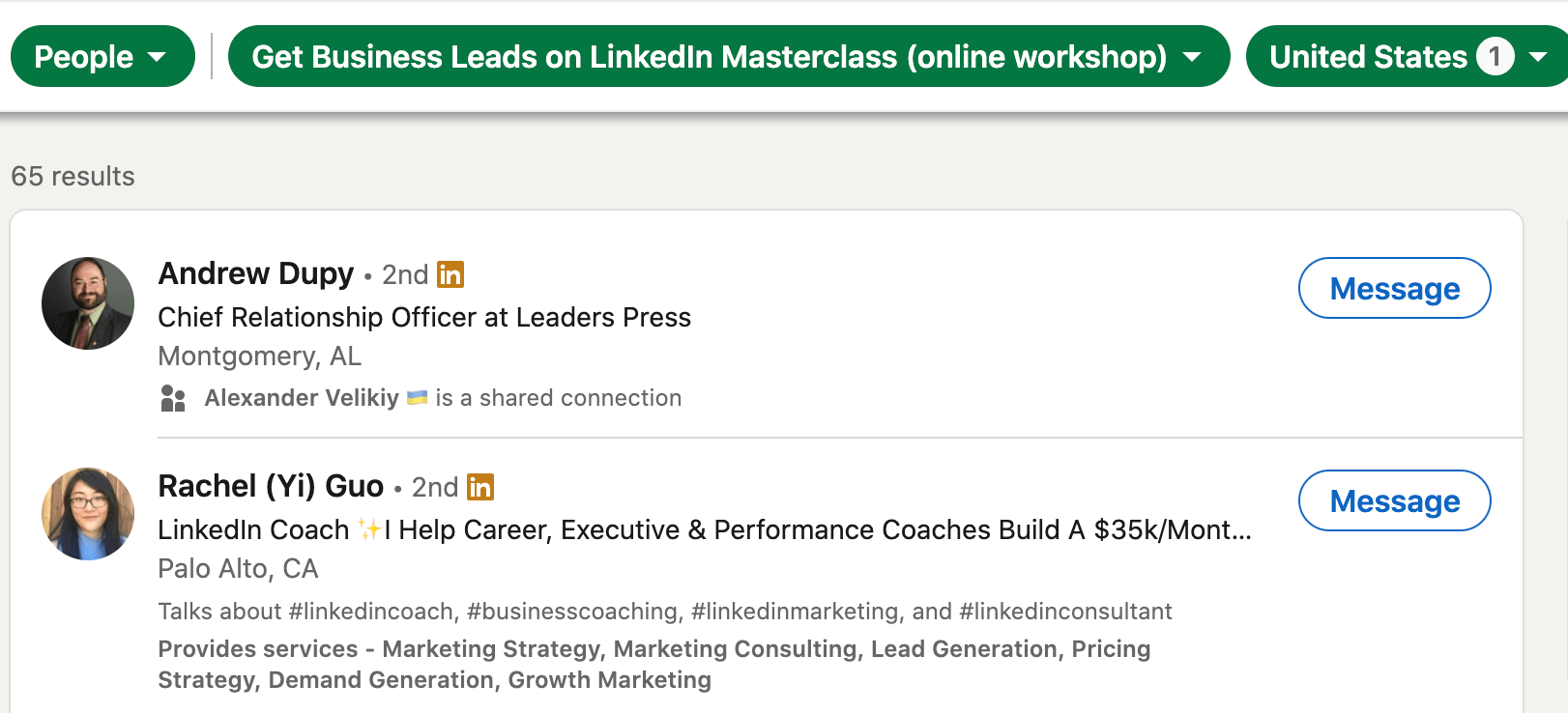
Task: Click the LinkedIn Premium badge beside Rachel Guo
Action: coord(480,487)
